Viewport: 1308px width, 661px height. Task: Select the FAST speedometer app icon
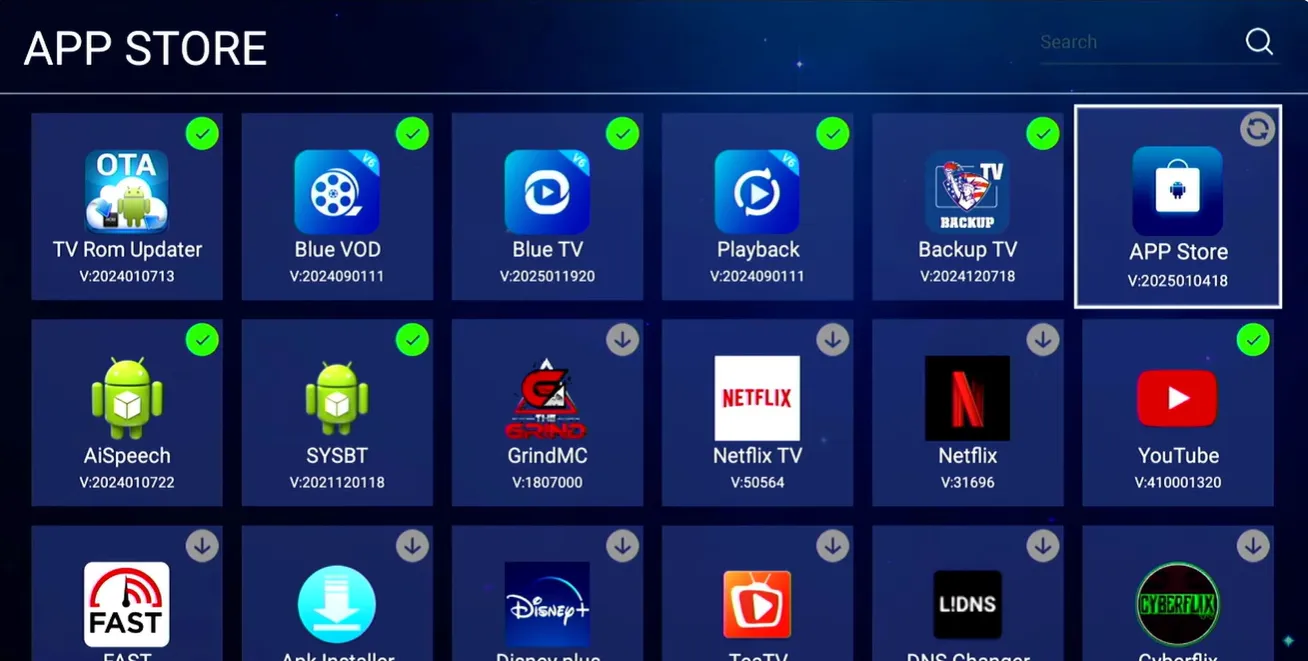(126, 604)
